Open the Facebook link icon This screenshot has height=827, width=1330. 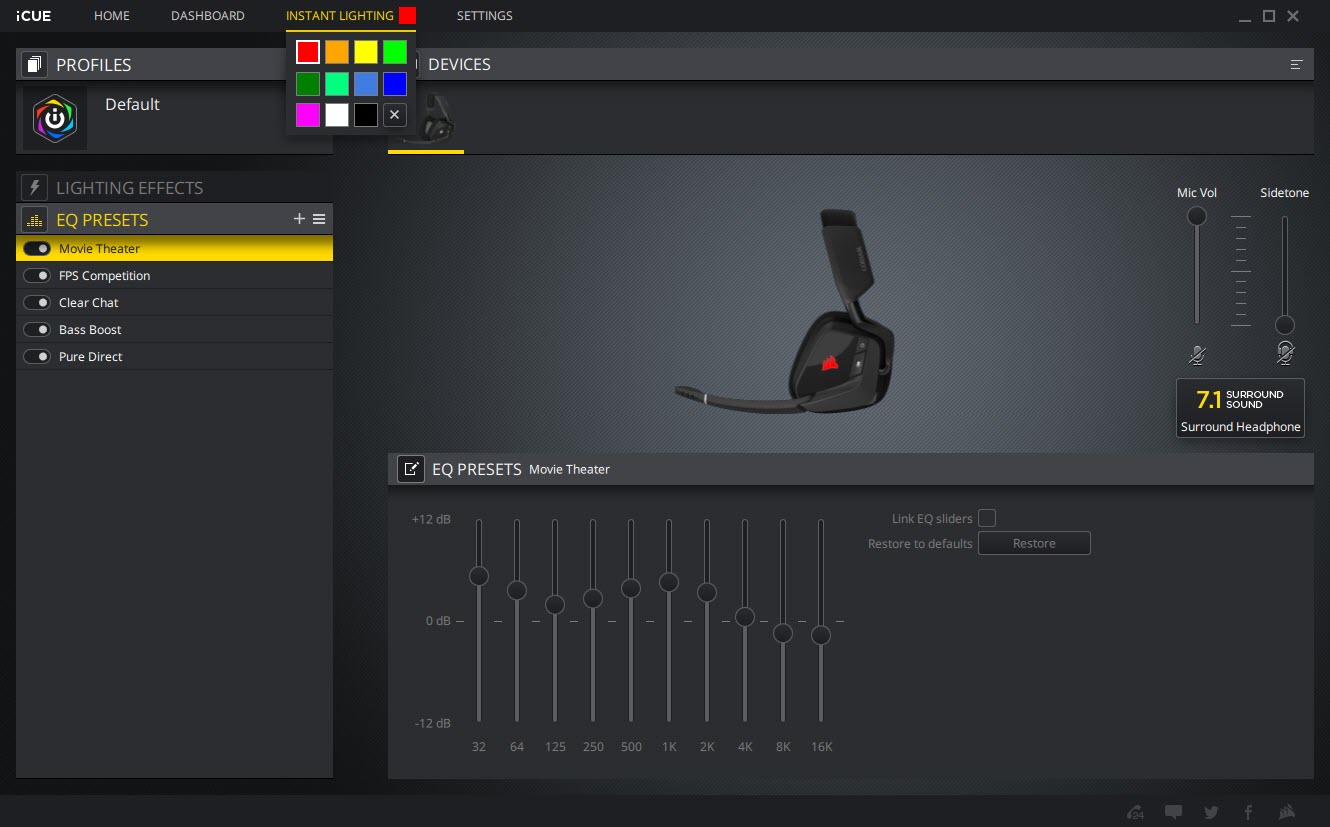1249,812
